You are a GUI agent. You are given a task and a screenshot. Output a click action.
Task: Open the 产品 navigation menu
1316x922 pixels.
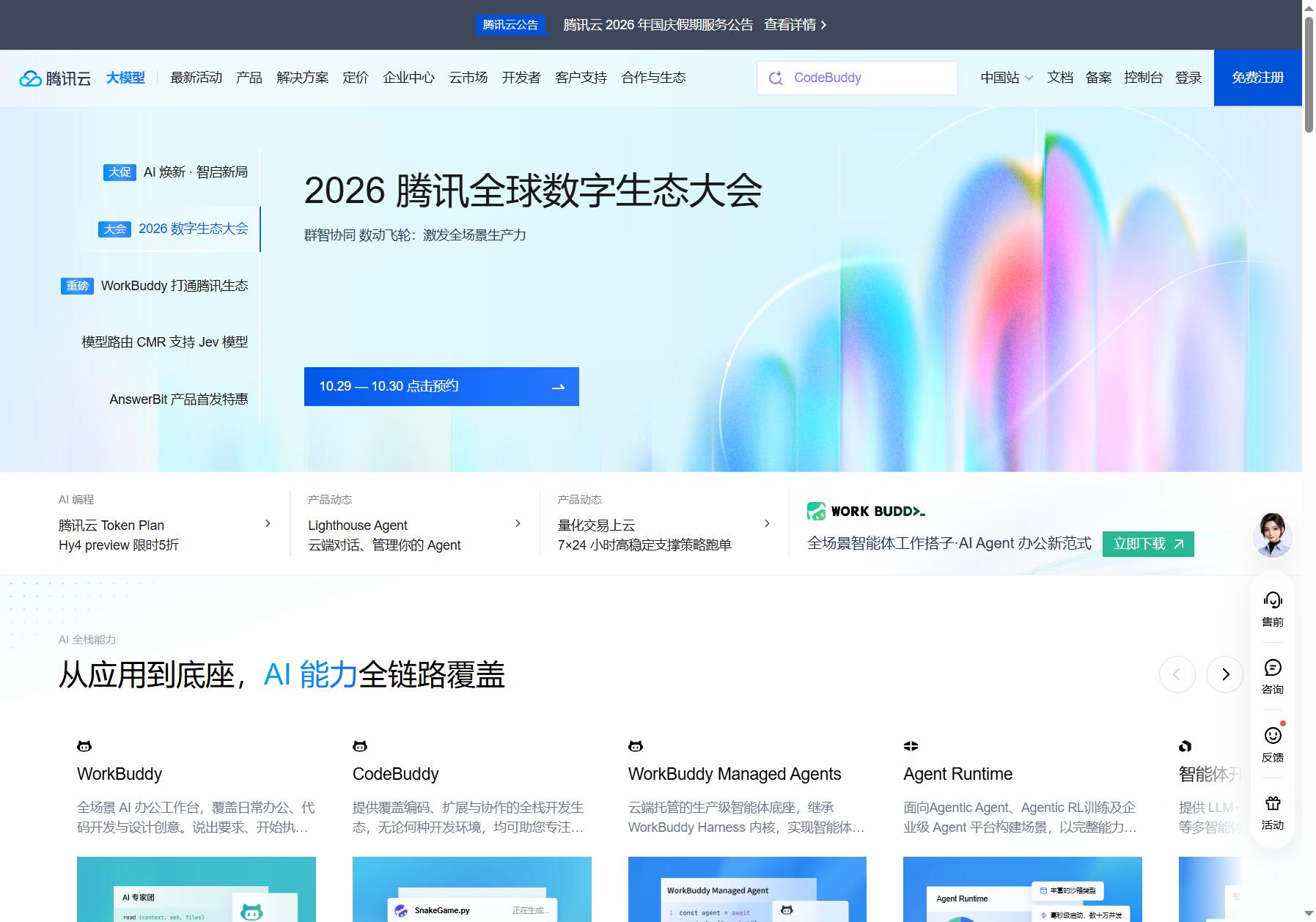click(x=249, y=78)
